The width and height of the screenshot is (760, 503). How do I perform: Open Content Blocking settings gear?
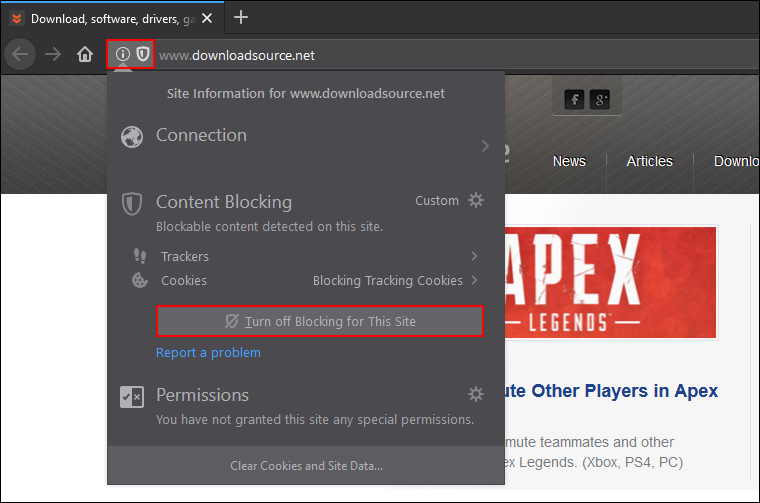click(x=476, y=200)
